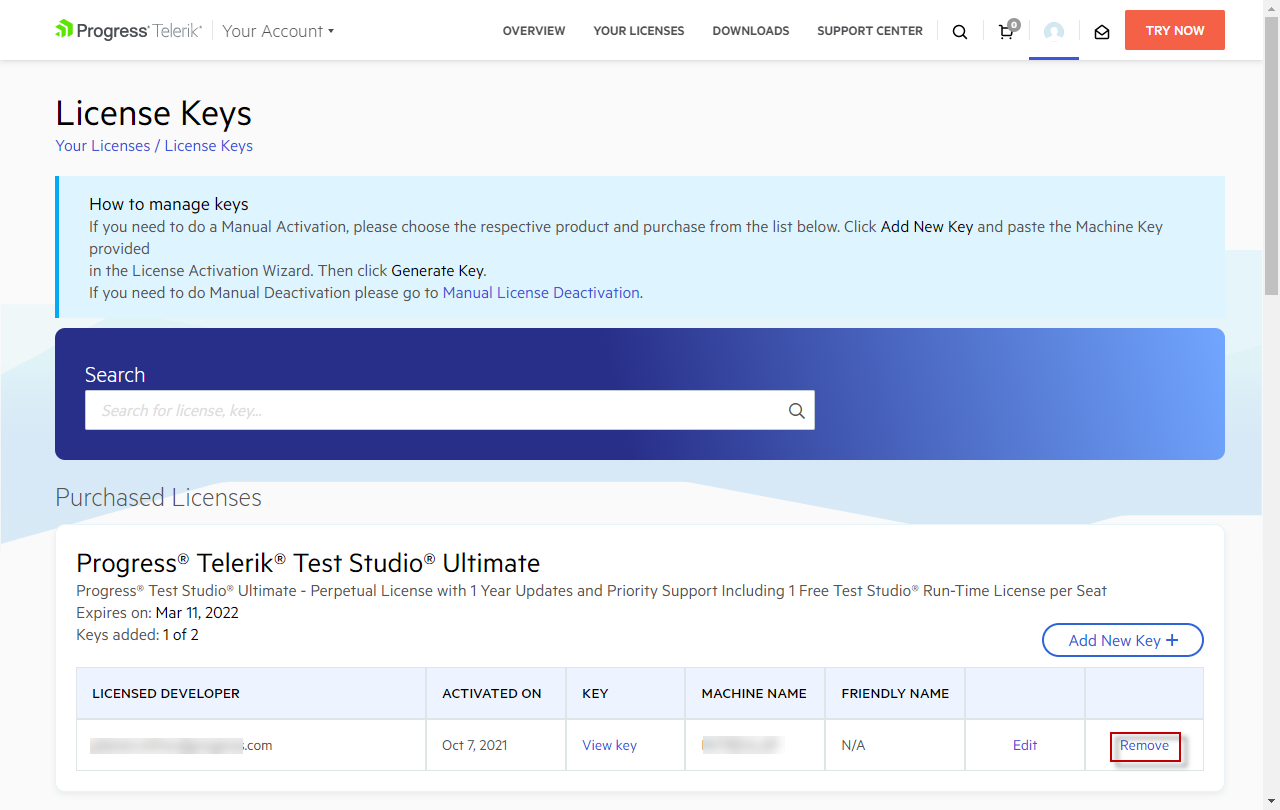Click the Progress Telerik Test Studio Ultimate heading
Image resolution: width=1280 pixels, height=810 pixels.
click(308, 563)
